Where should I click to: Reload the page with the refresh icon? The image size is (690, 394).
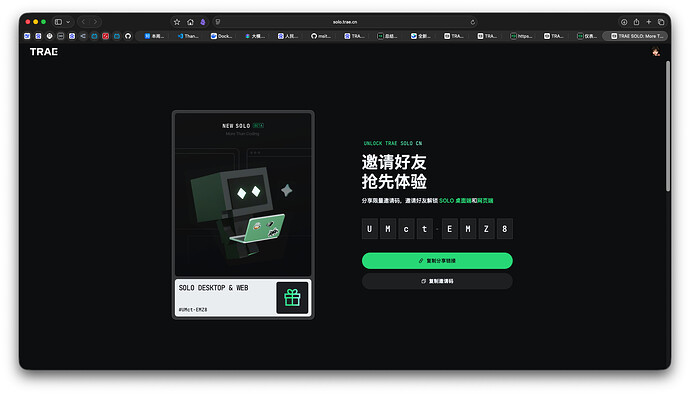click(473, 22)
